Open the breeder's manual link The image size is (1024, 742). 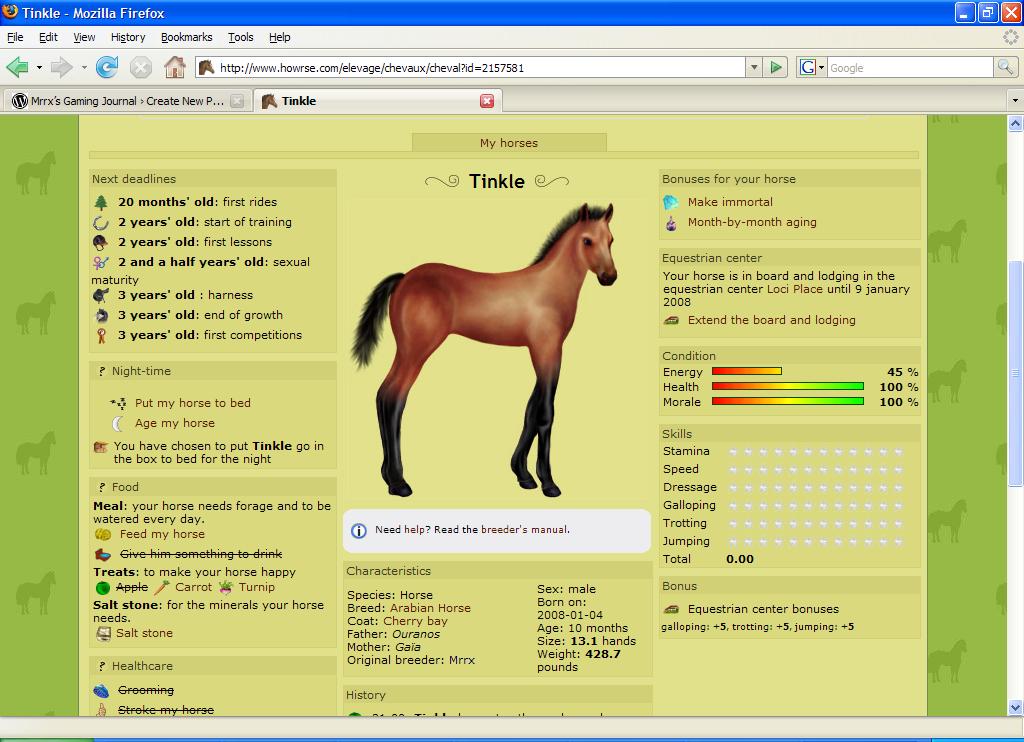point(525,530)
